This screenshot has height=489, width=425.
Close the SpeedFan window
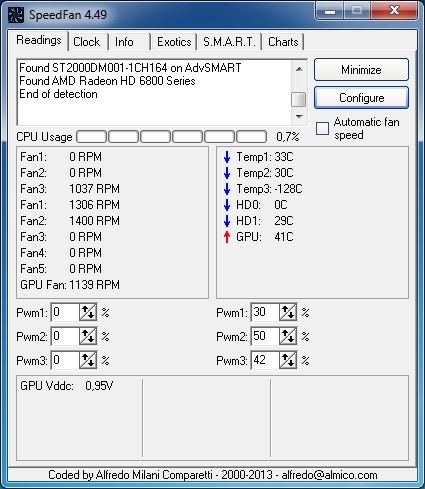tap(394, 11)
